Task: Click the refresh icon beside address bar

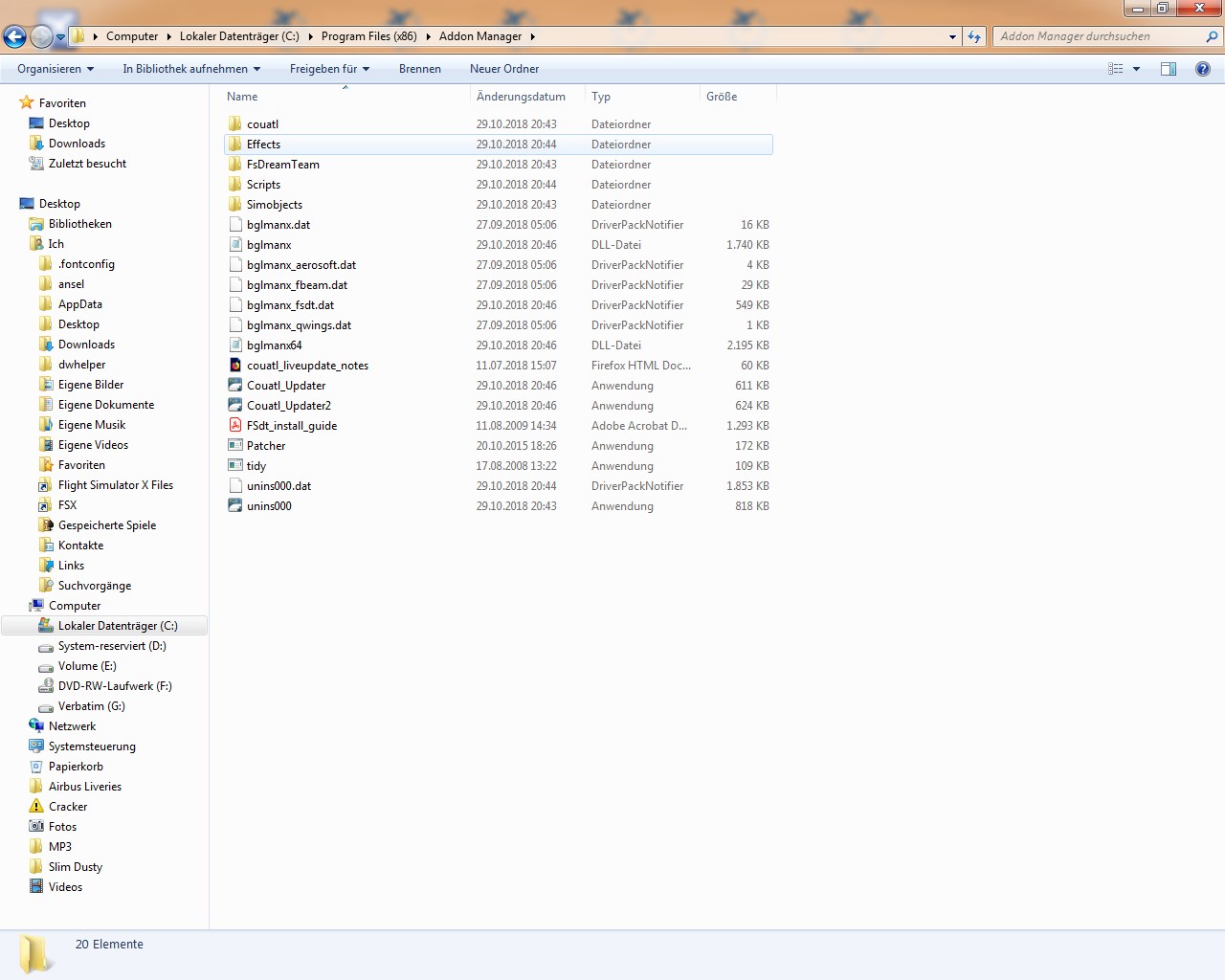Action: pos(974,36)
